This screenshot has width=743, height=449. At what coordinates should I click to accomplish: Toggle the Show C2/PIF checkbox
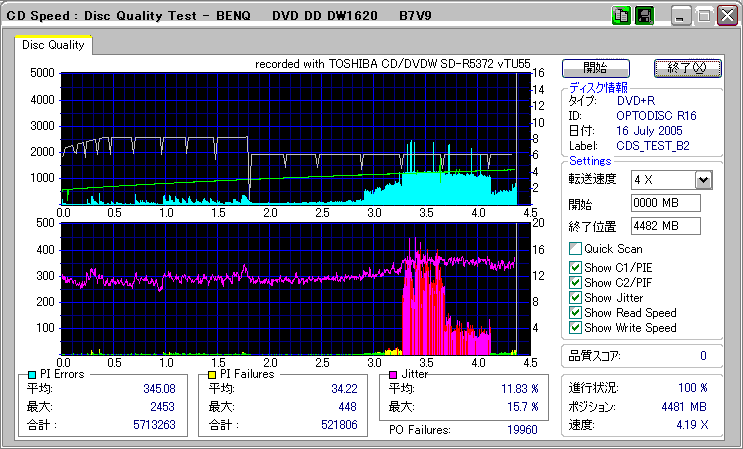575,282
